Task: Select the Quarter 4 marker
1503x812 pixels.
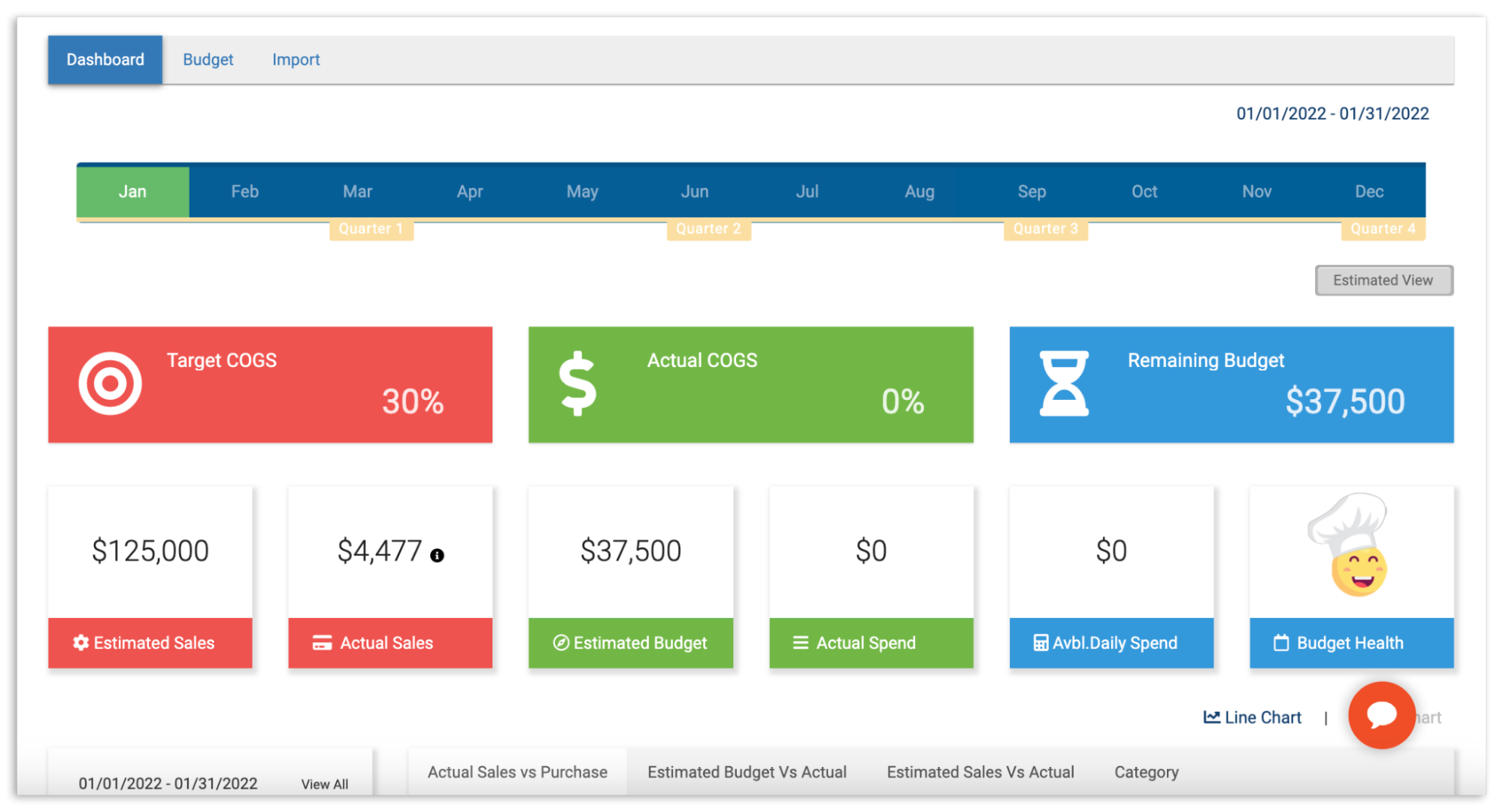Action: pos(1383,229)
